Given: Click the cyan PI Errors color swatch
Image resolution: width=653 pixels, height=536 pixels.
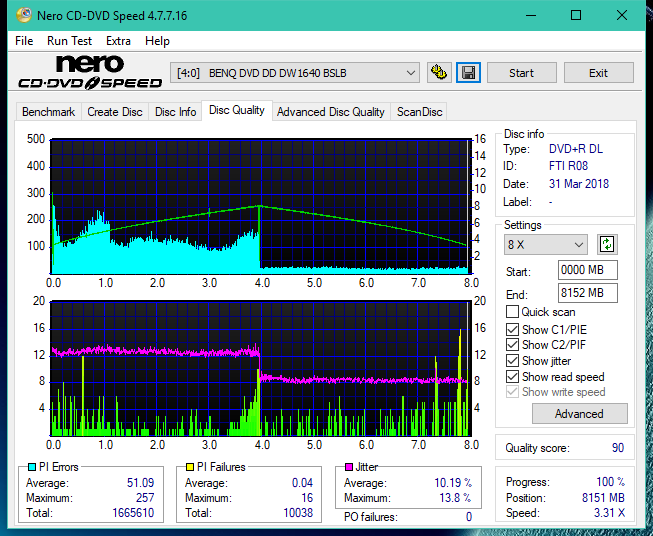Looking at the screenshot, I should [32, 467].
